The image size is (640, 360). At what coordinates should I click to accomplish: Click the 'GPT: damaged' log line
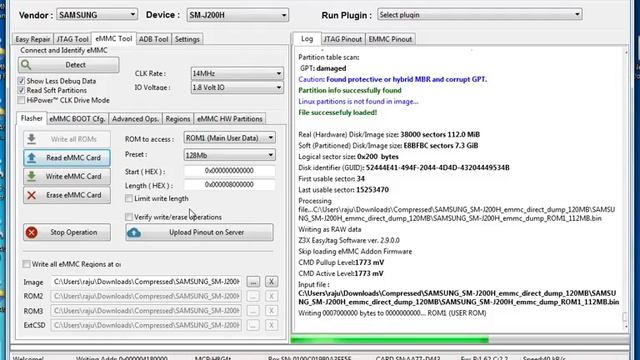point(322,68)
